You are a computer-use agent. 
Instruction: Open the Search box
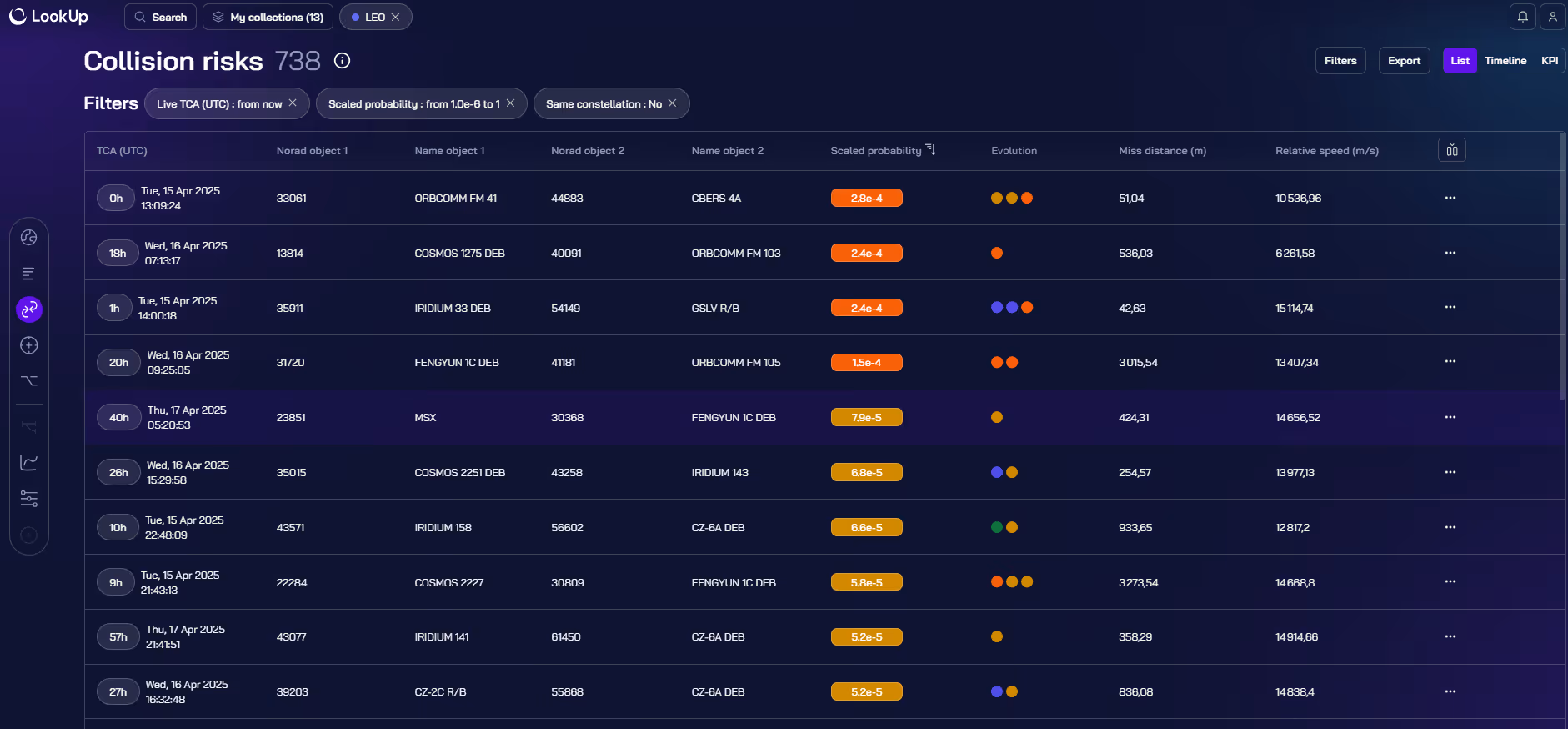coord(161,17)
